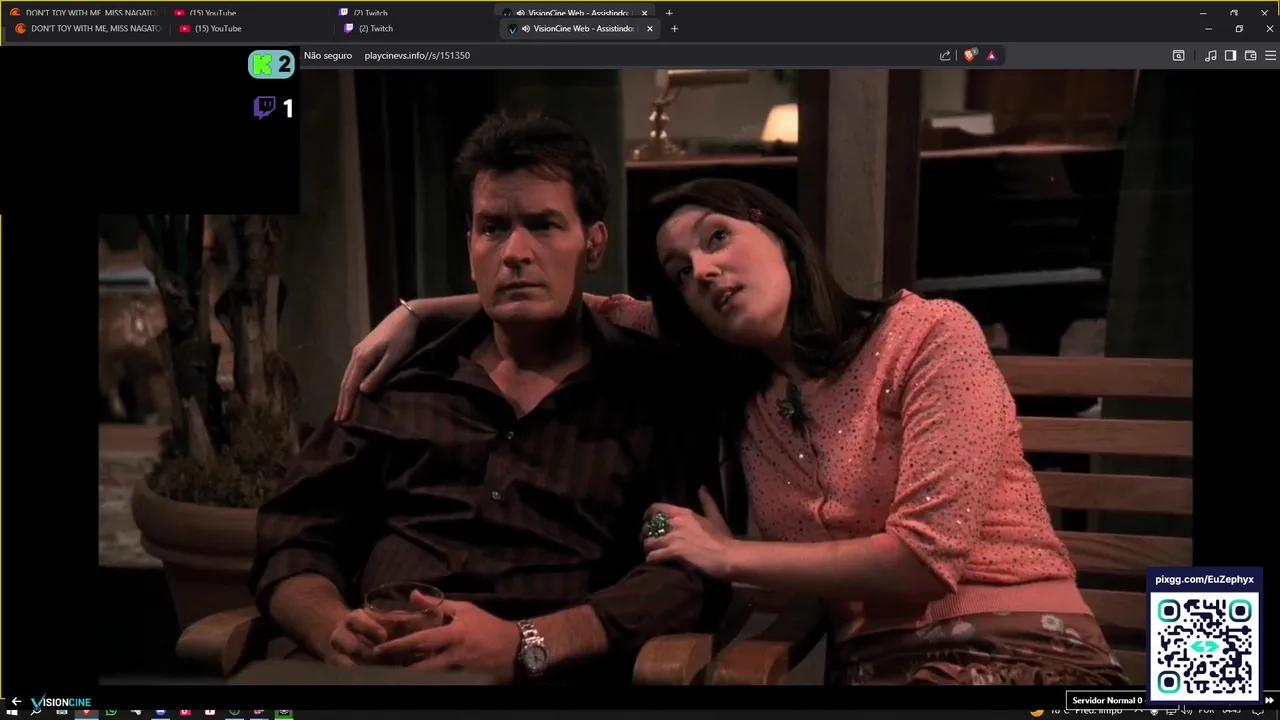
Task: Click the pixgg QR code image
Action: point(1204,646)
